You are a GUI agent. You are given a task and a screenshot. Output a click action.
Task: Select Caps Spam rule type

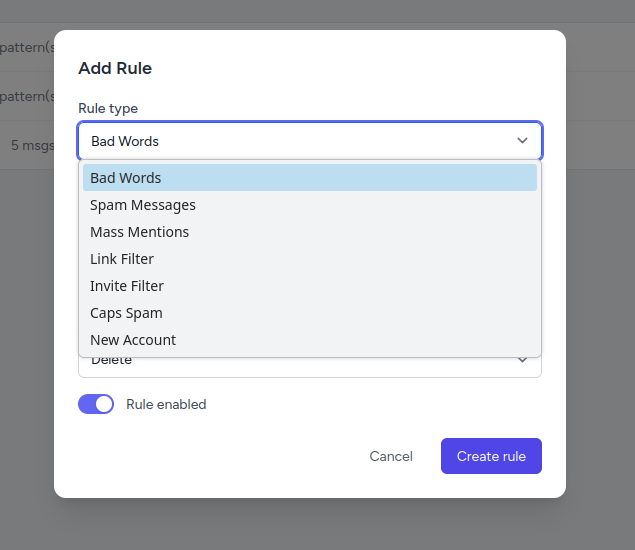[x=310, y=313]
